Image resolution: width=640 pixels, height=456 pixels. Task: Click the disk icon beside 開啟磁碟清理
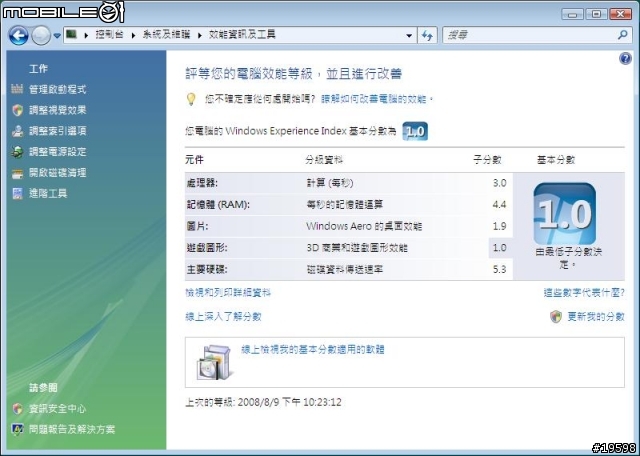(x=17, y=174)
